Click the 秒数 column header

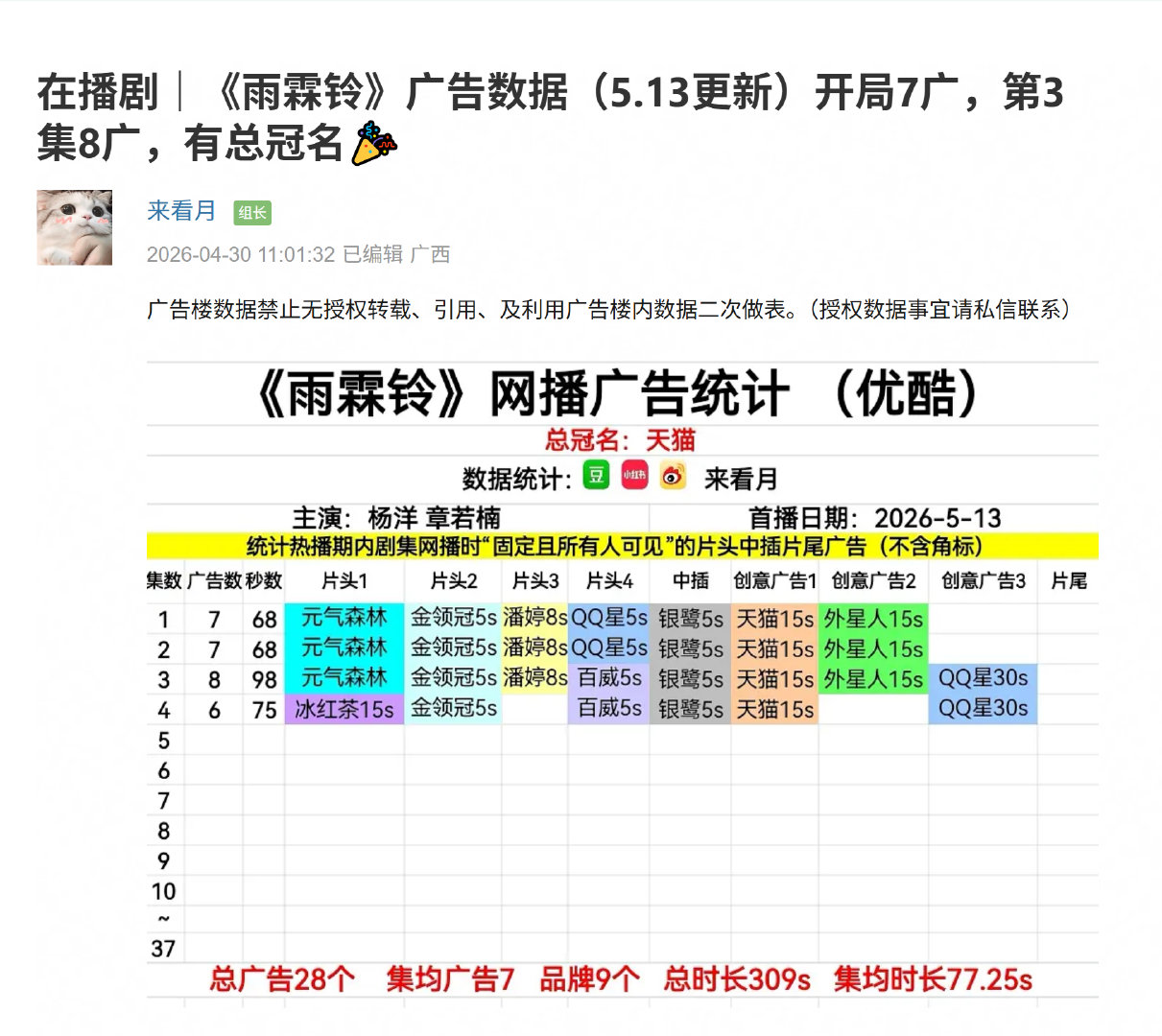(x=264, y=580)
